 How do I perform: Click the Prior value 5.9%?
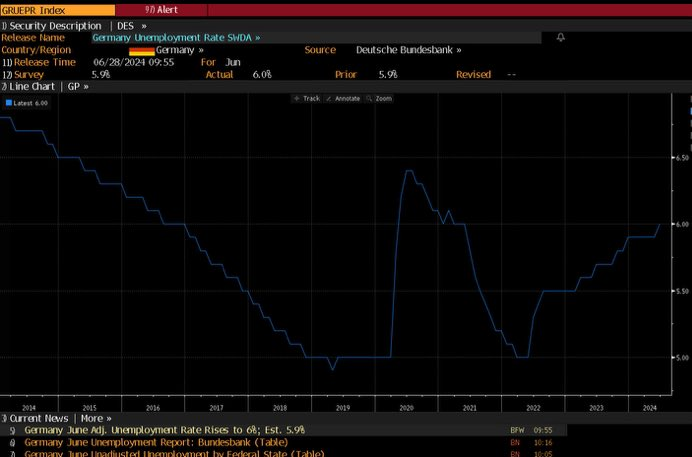(388, 75)
